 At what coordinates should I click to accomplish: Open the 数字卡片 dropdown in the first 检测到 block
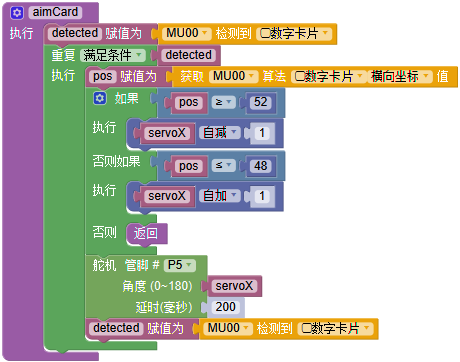294,33
